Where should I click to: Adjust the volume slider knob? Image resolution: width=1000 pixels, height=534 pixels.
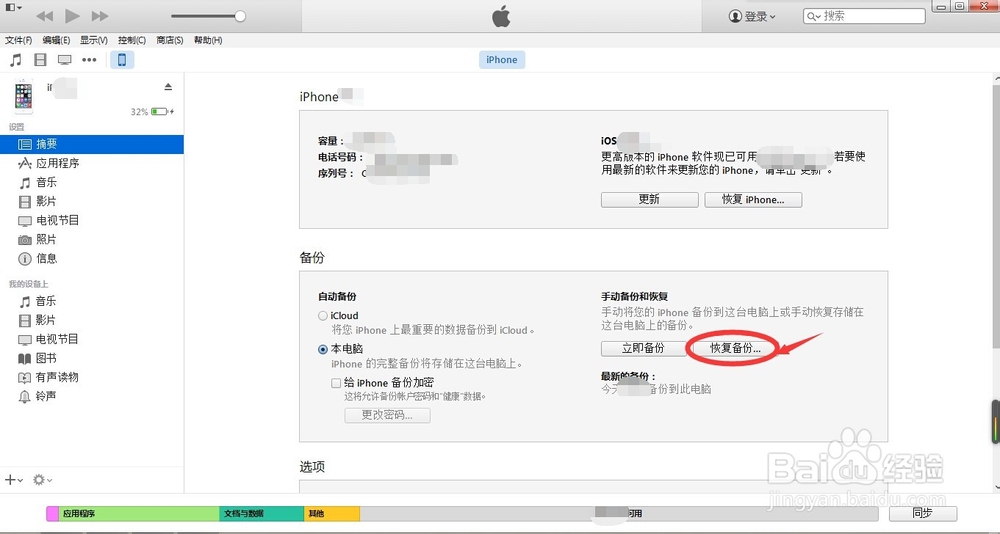pyautogui.click(x=240, y=16)
